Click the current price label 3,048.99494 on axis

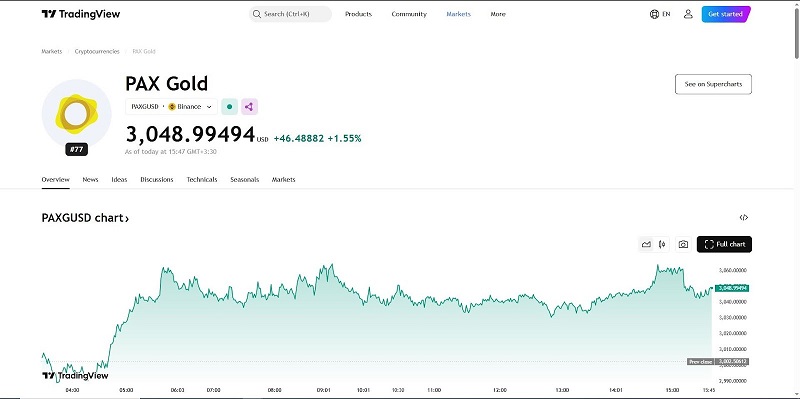point(732,288)
